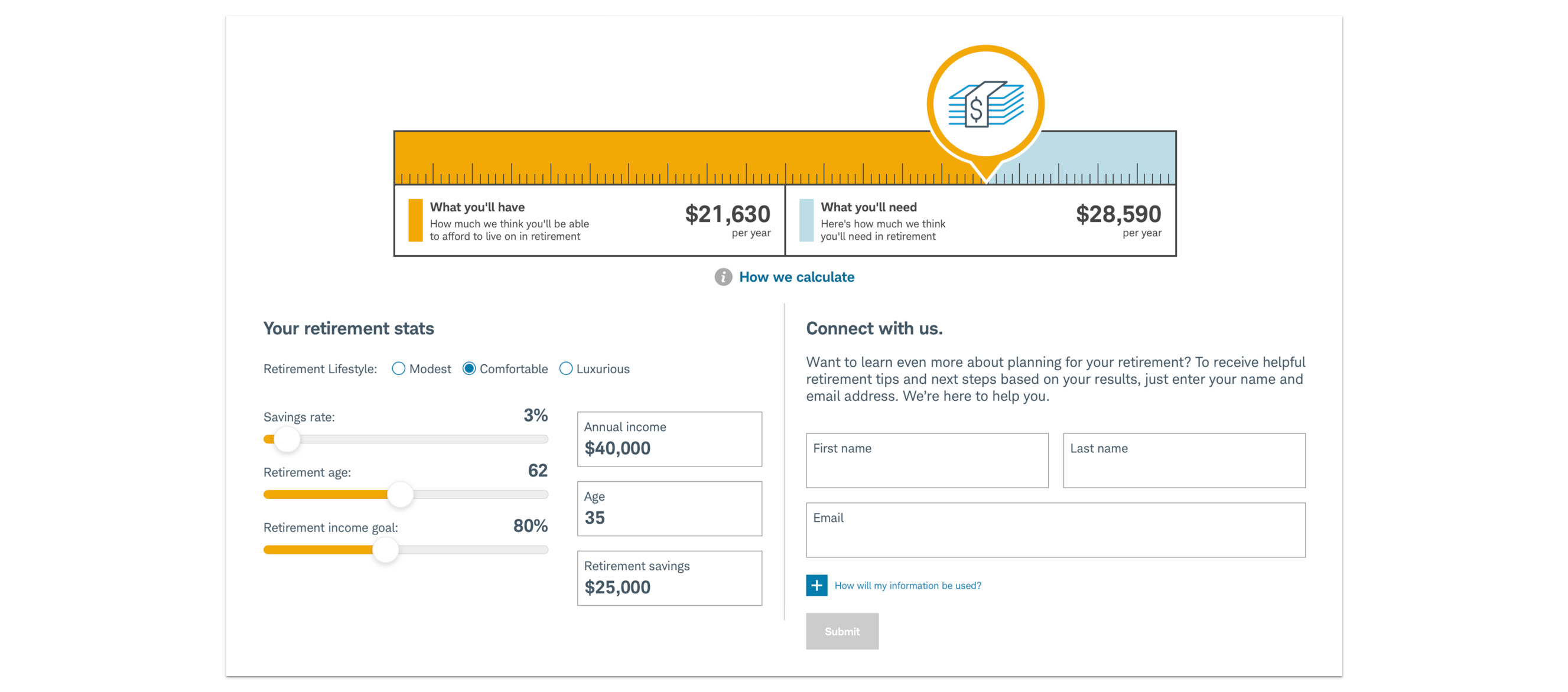Click the info icon beside How we calculate
Screen dimensions: 1568x692
(723, 278)
